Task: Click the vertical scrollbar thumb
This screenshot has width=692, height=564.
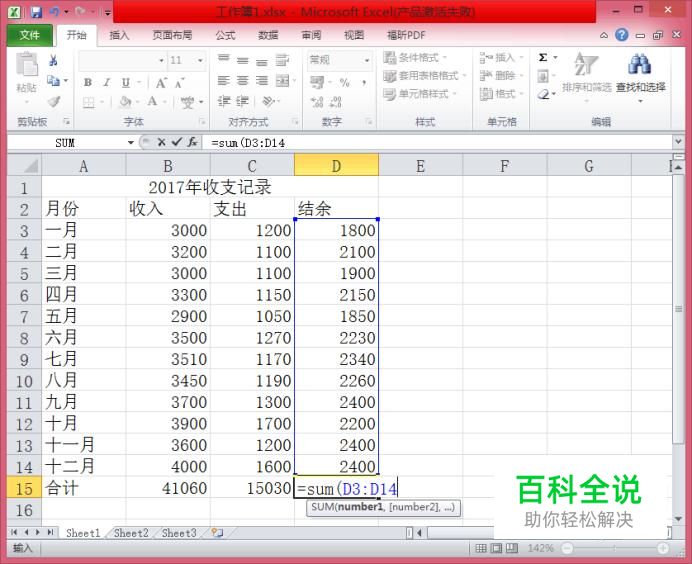Action: 678,309
